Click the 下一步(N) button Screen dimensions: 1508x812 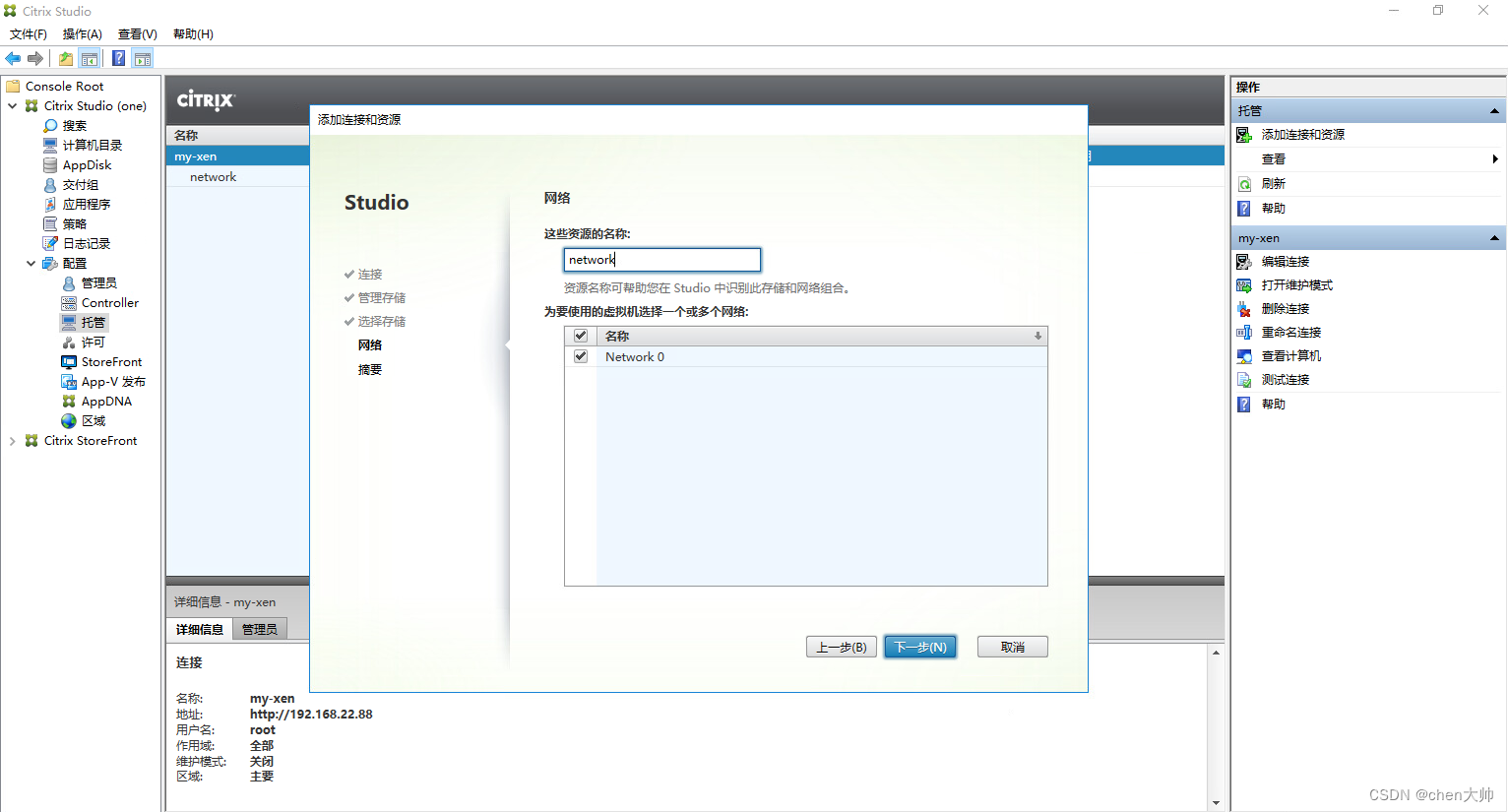tap(920, 647)
